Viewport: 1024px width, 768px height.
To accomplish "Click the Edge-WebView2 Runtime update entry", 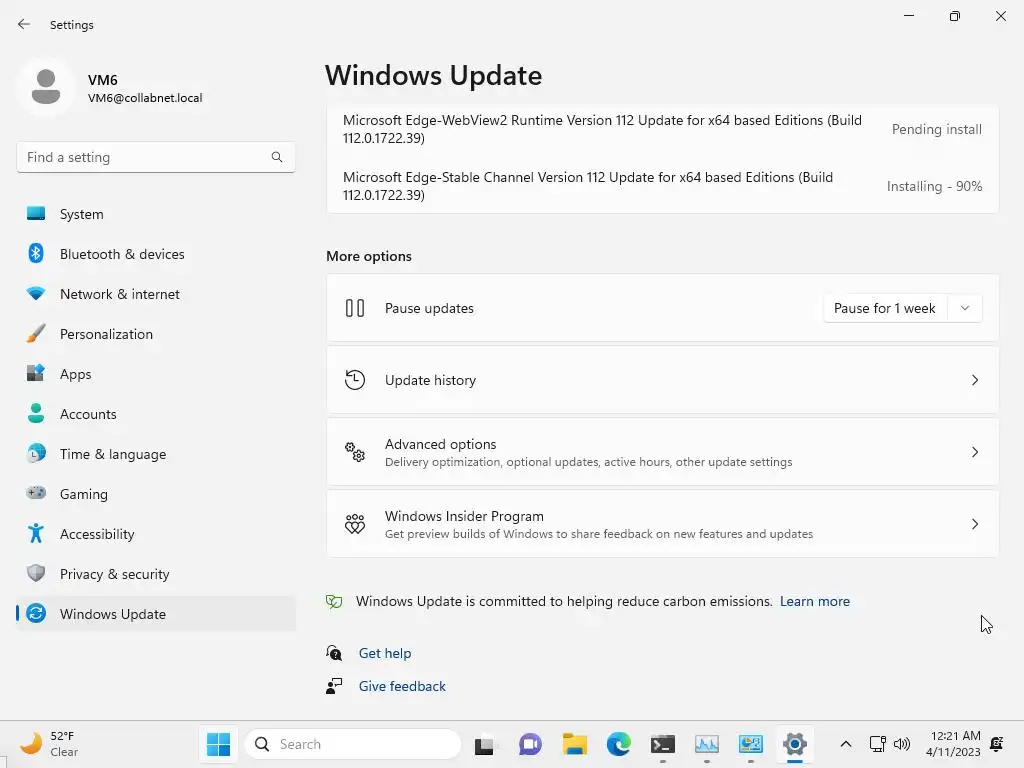I will (x=662, y=129).
